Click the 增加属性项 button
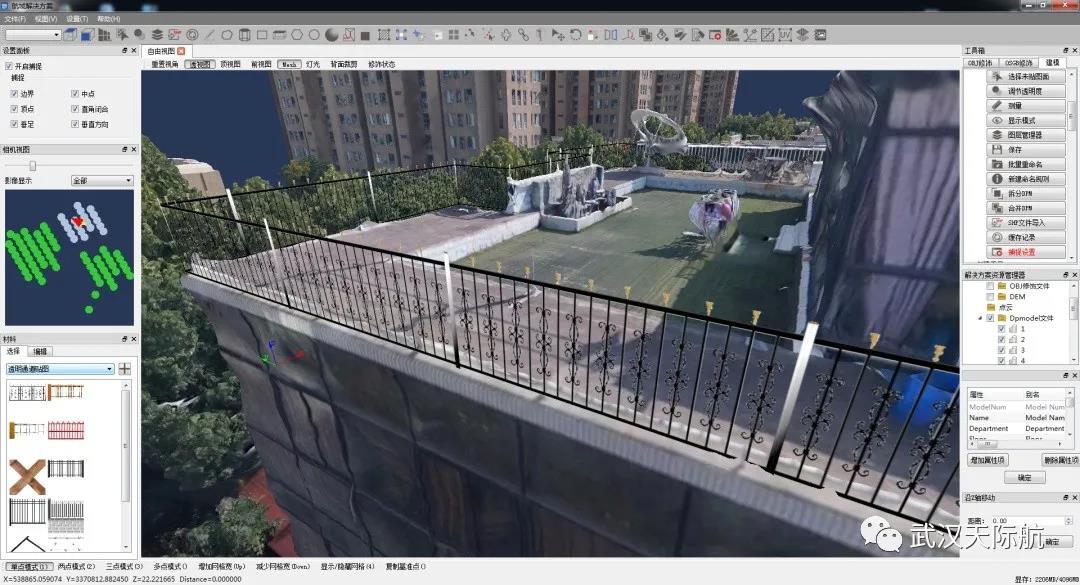 (988, 460)
